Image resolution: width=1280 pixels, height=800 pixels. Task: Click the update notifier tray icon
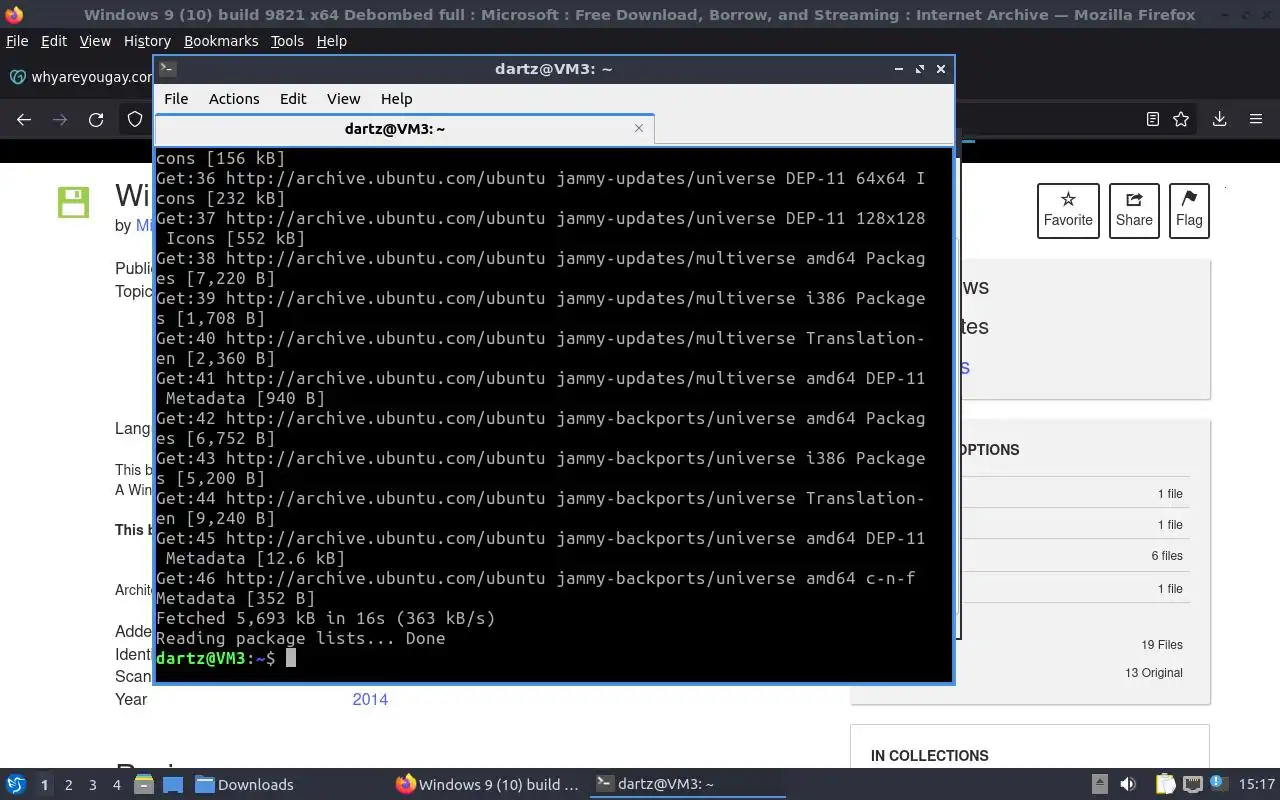tap(1218, 785)
